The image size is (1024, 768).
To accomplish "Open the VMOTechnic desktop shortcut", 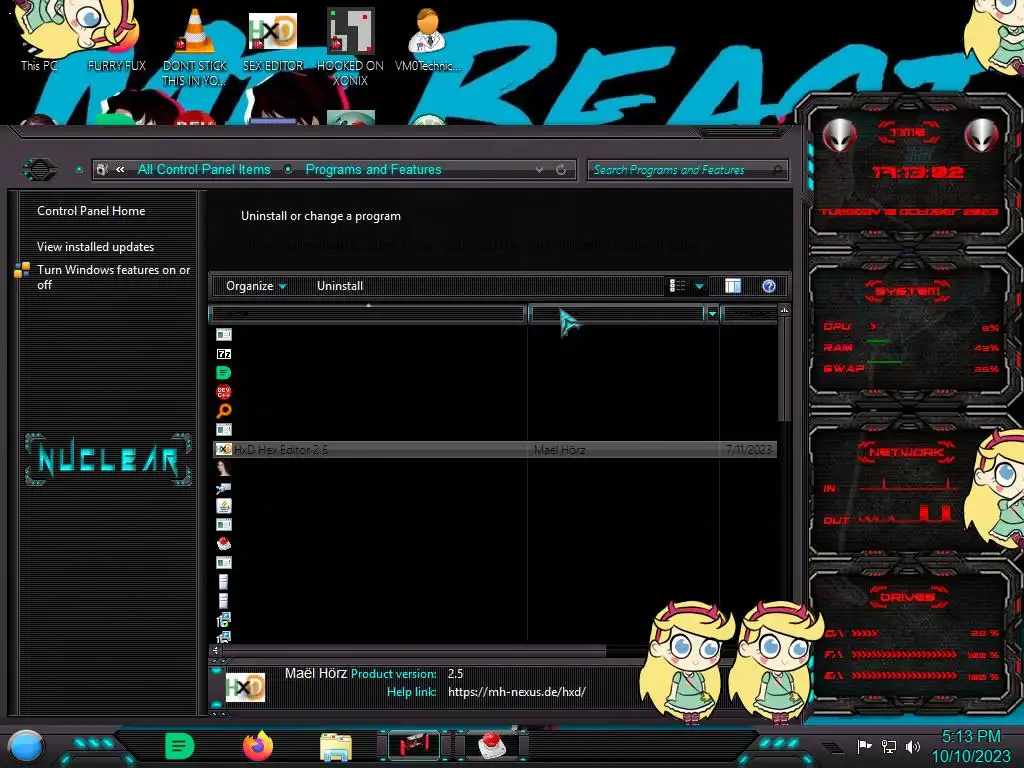I will 427,39.
